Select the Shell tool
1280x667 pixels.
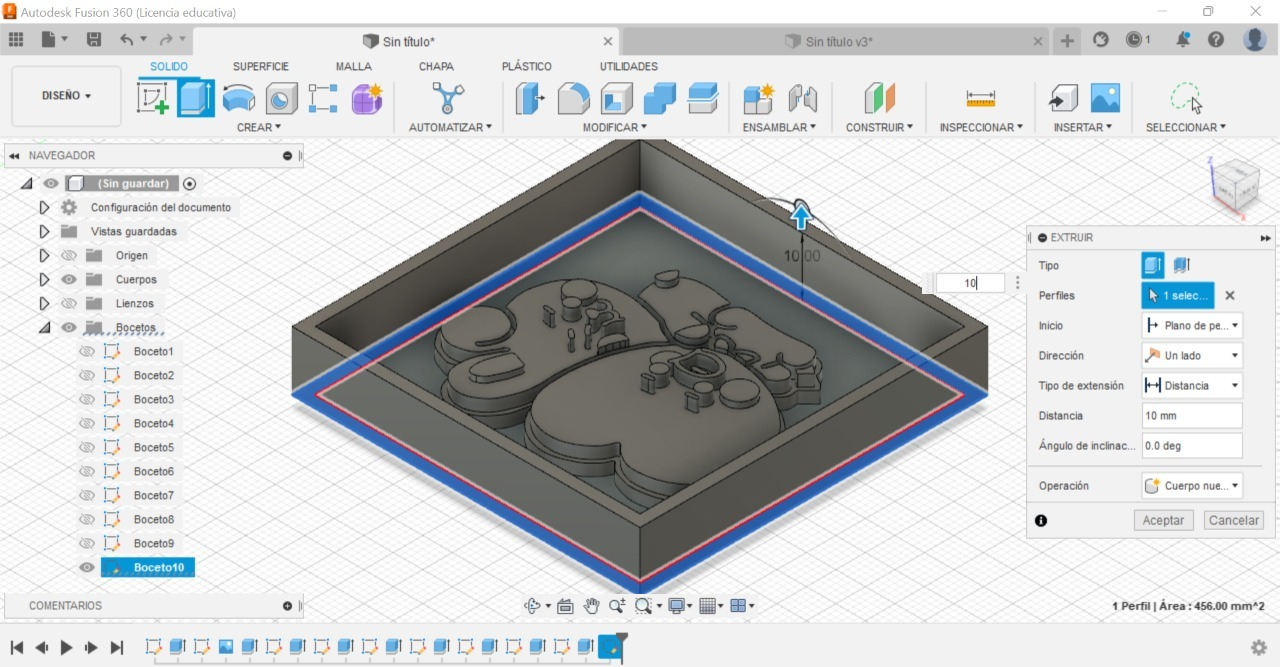[616, 98]
